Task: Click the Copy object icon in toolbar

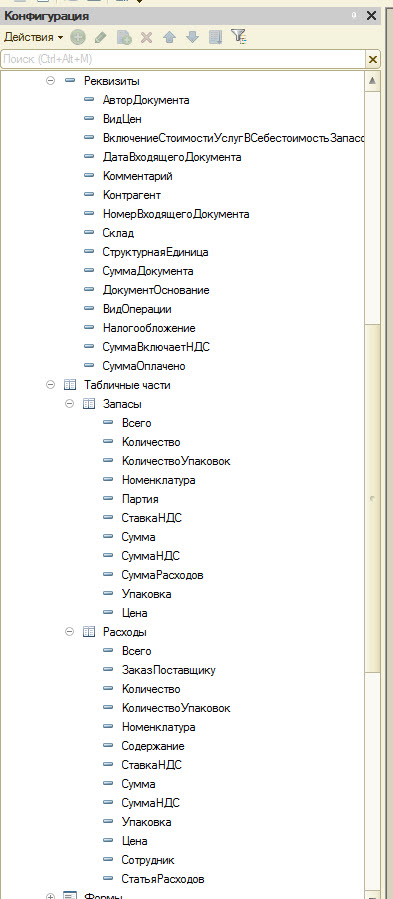Action: click(x=123, y=37)
